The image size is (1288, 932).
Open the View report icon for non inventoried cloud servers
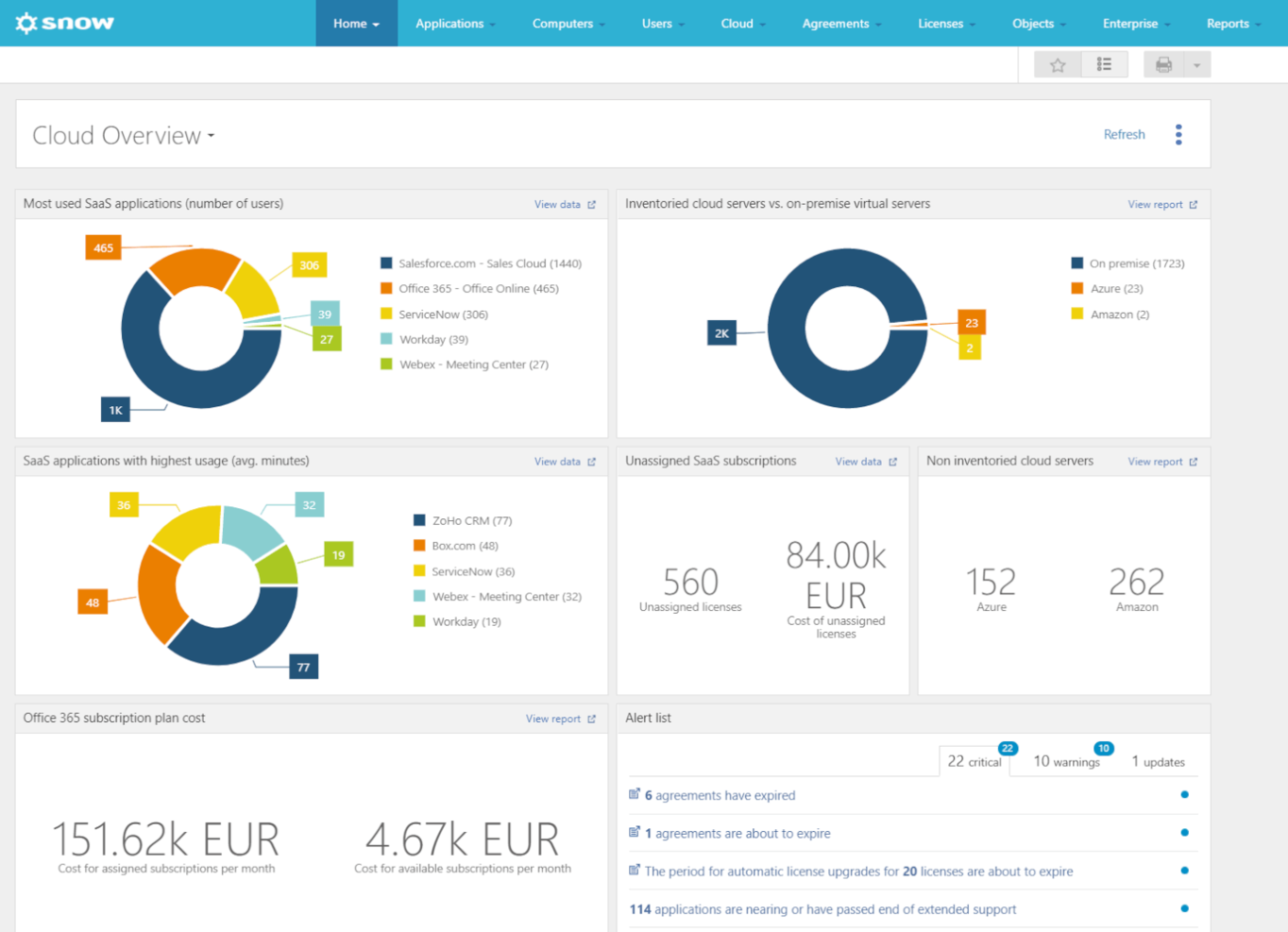[x=1195, y=461]
